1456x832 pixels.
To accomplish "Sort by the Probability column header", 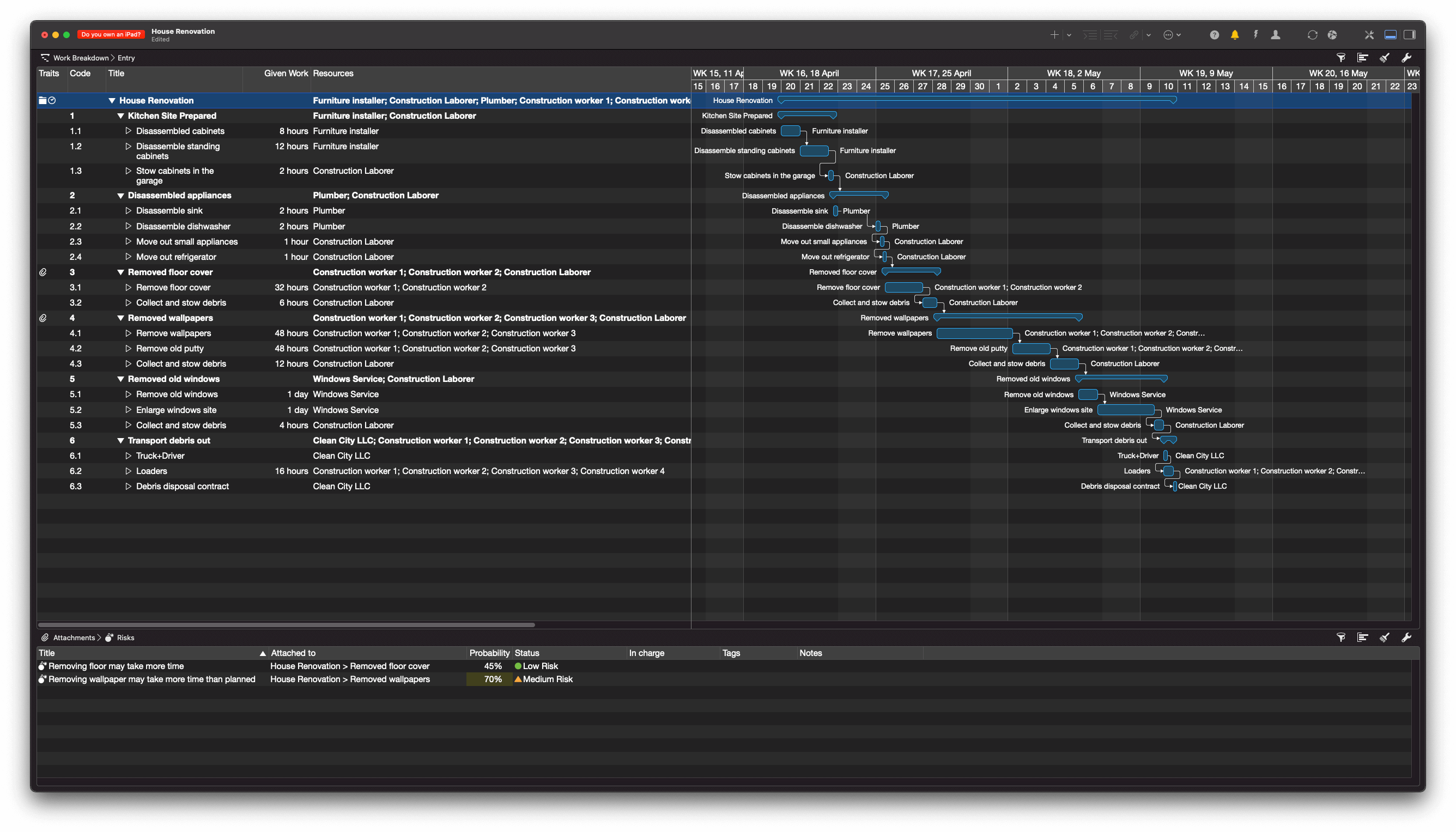I will pyautogui.click(x=489, y=653).
